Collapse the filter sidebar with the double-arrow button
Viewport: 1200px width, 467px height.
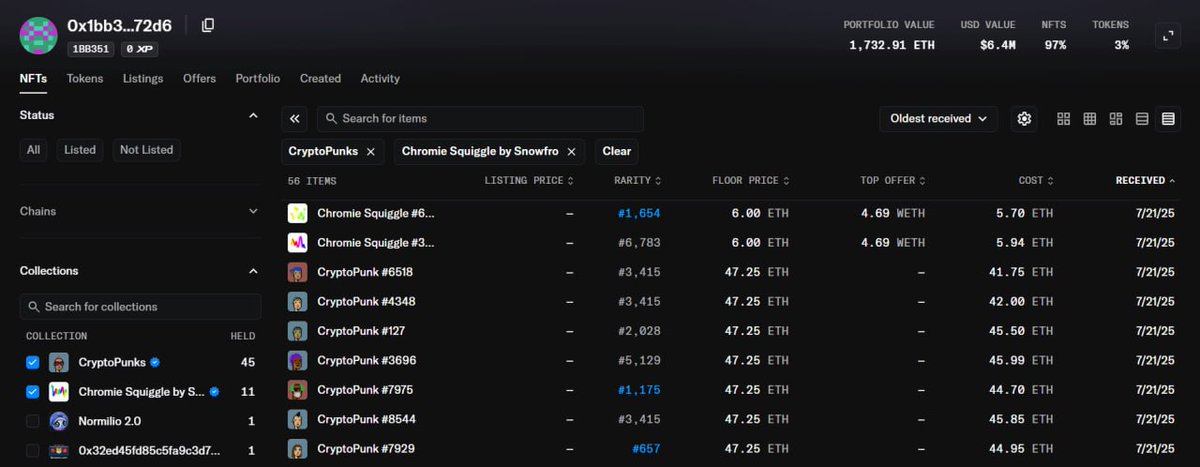coord(295,118)
